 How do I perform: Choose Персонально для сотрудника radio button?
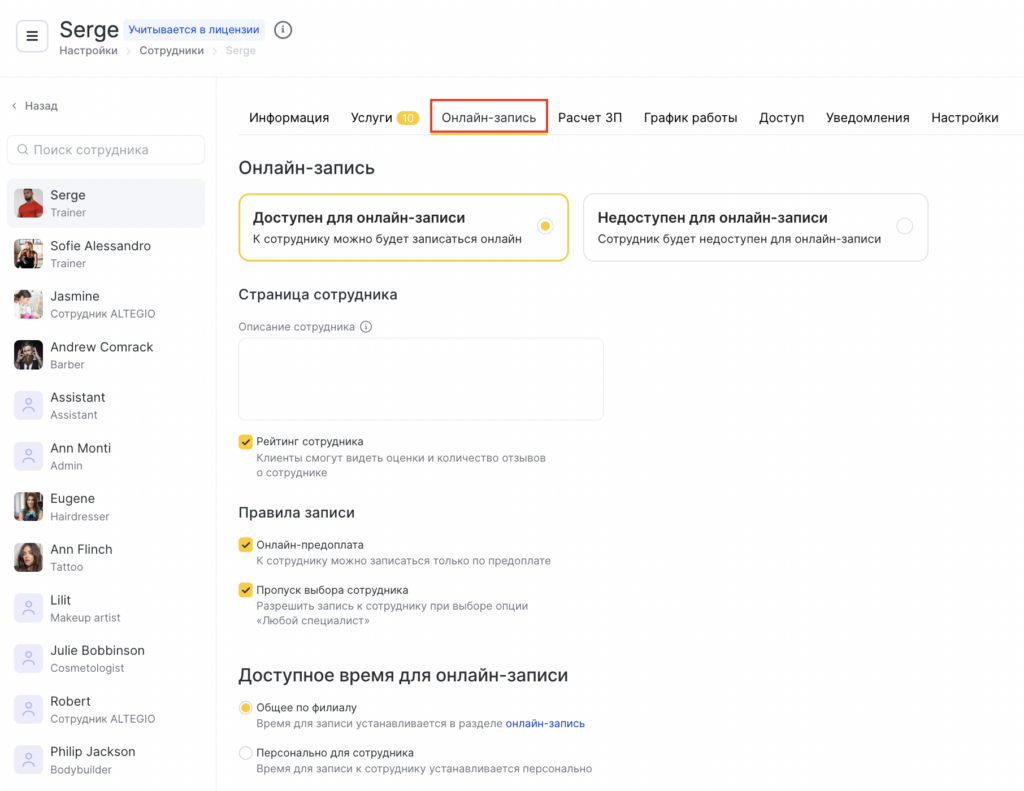click(245, 753)
